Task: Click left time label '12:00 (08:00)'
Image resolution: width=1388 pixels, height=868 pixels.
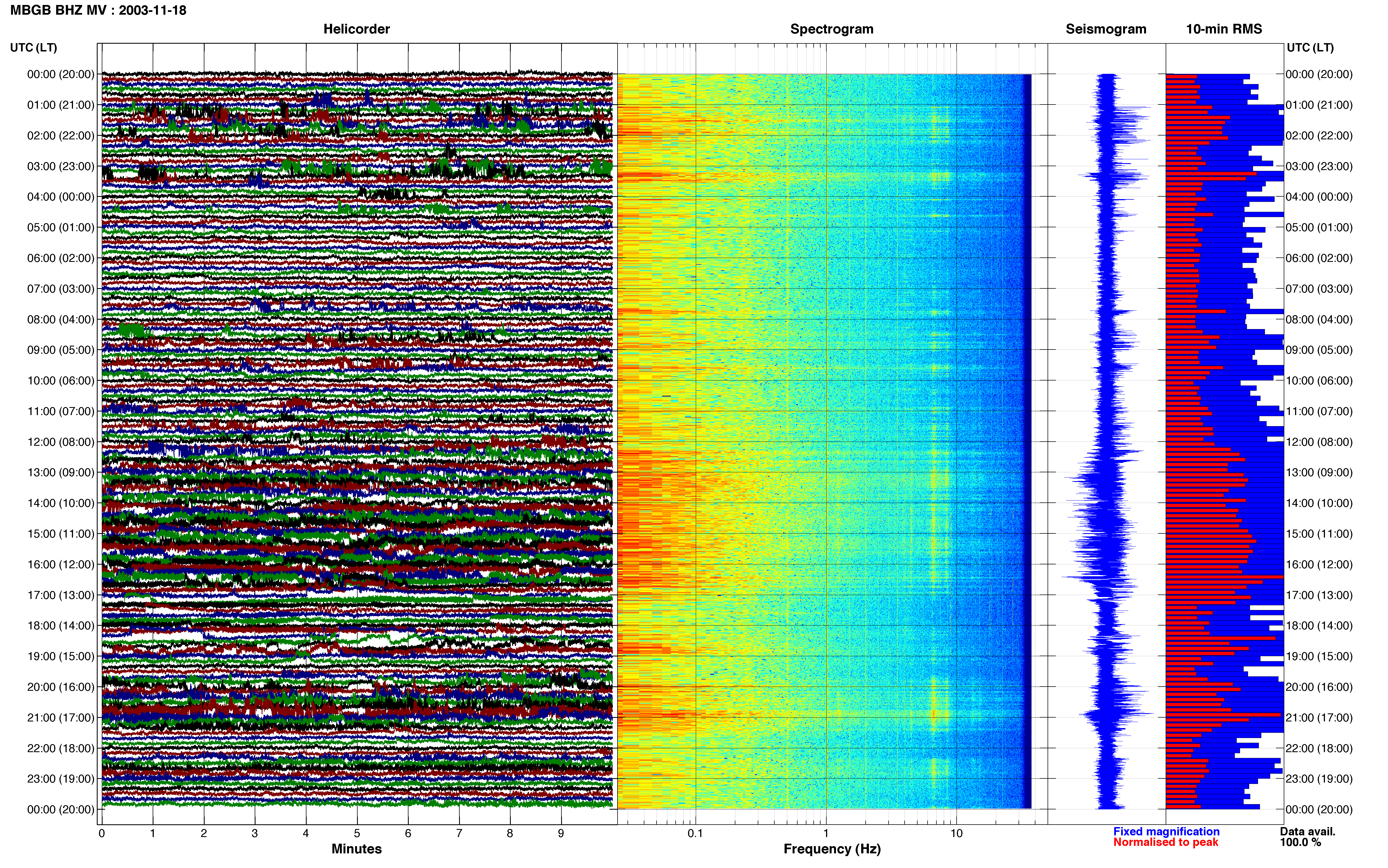Action: click(61, 442)
